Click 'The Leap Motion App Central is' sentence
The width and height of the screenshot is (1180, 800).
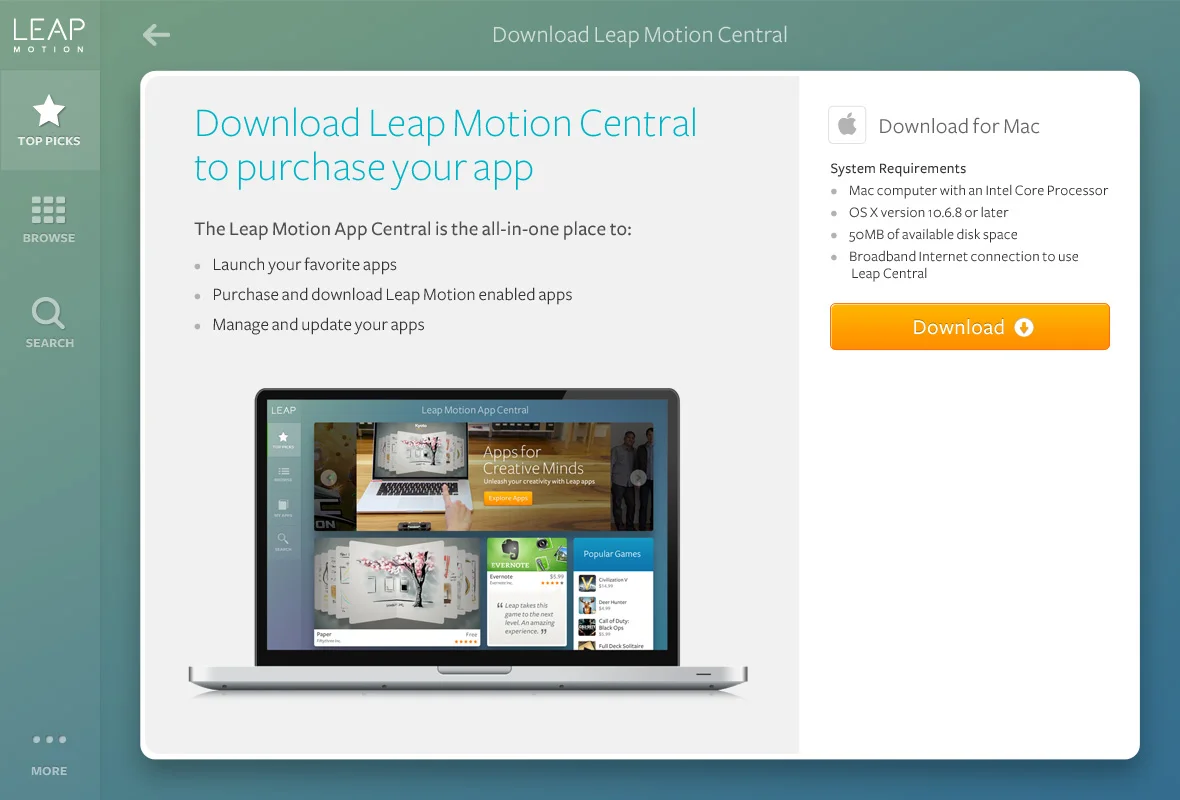412,229
